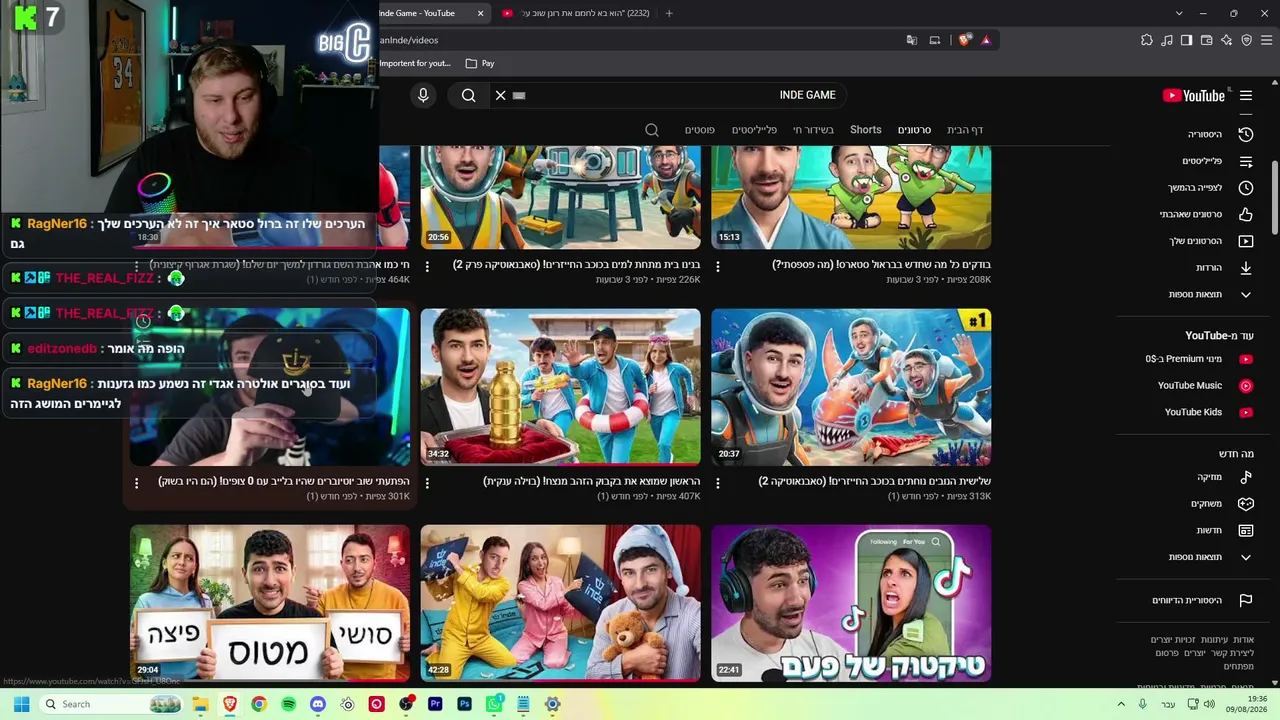Close the Inde Game - YouTube browser tab
The image size is (1280, 720).
[480, 13]
